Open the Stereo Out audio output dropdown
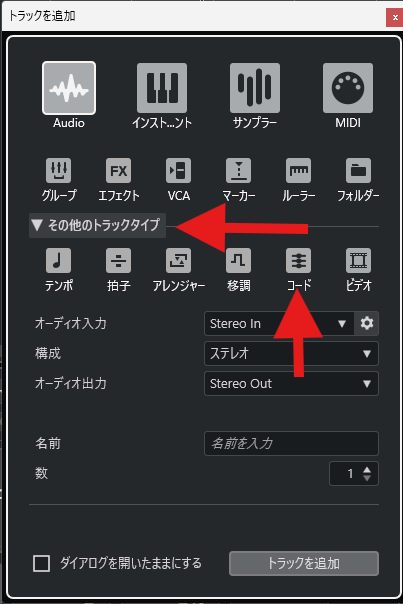403x604 pixels. pyautogui.click(x=291, y=384)
